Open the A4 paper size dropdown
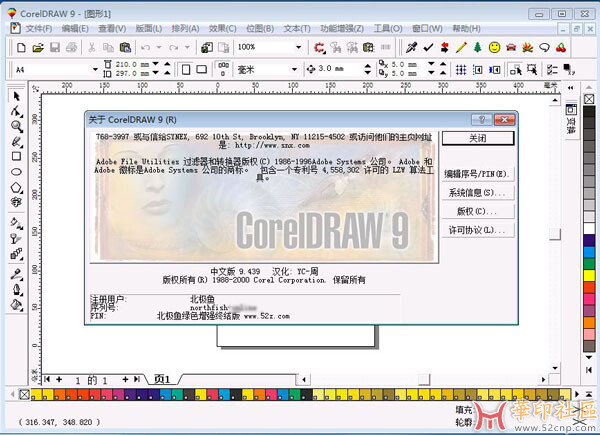 [95, 70]
